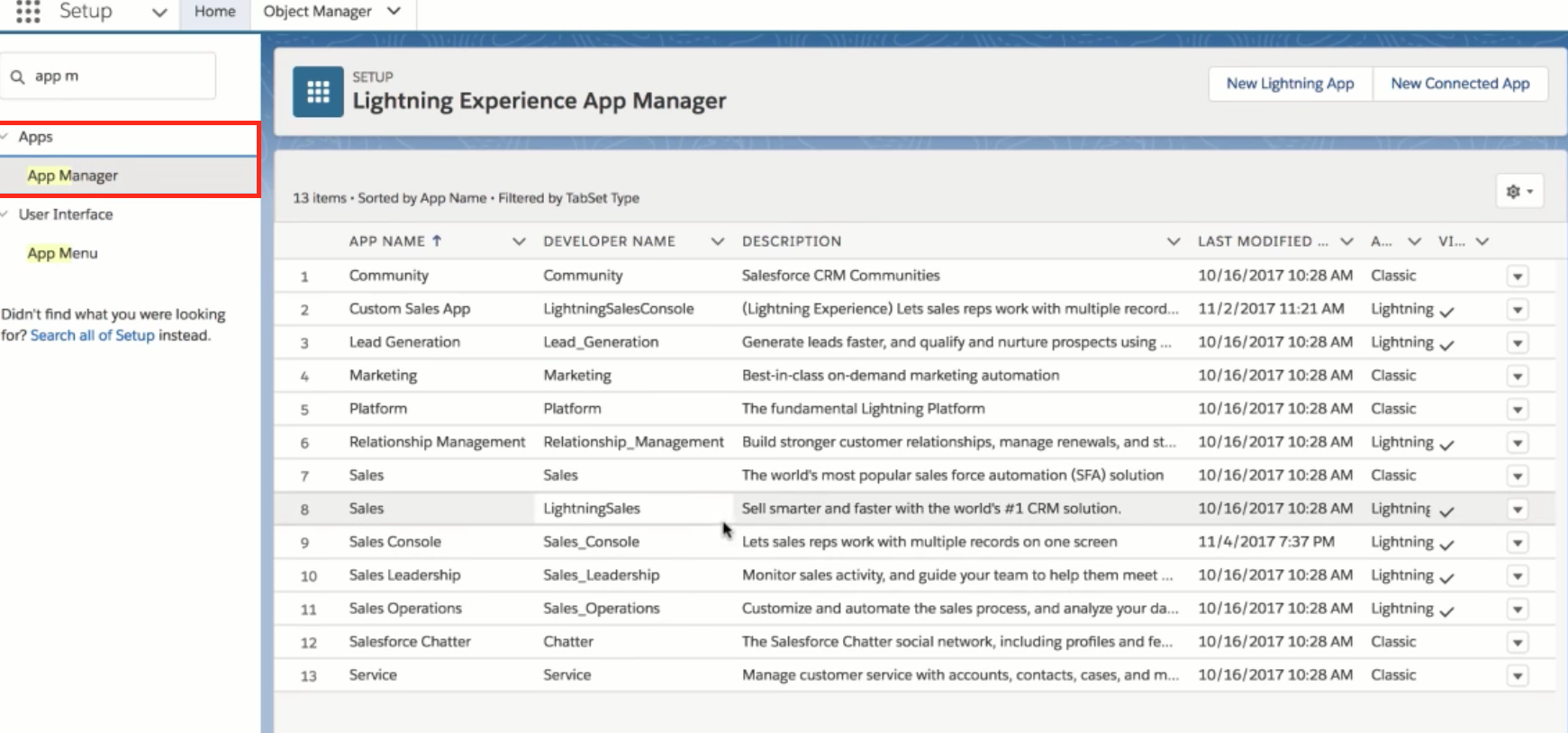Sort by the Description column header
This screenshot has width=1568, height=733.
[792, 241]
